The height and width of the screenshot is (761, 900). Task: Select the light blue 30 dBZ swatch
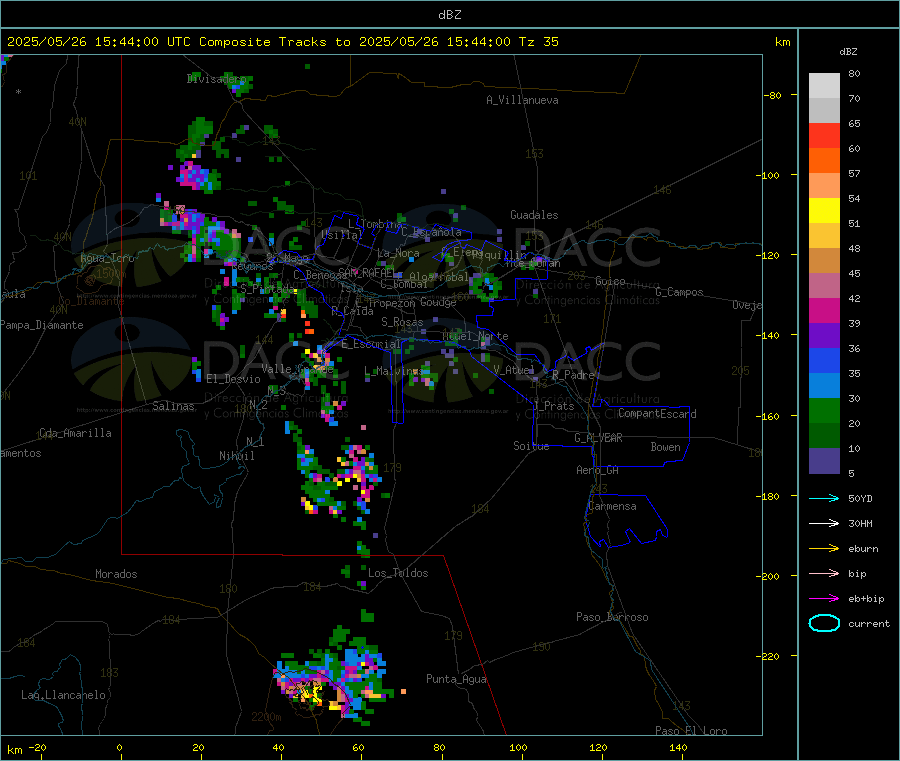tap(824, 386)
